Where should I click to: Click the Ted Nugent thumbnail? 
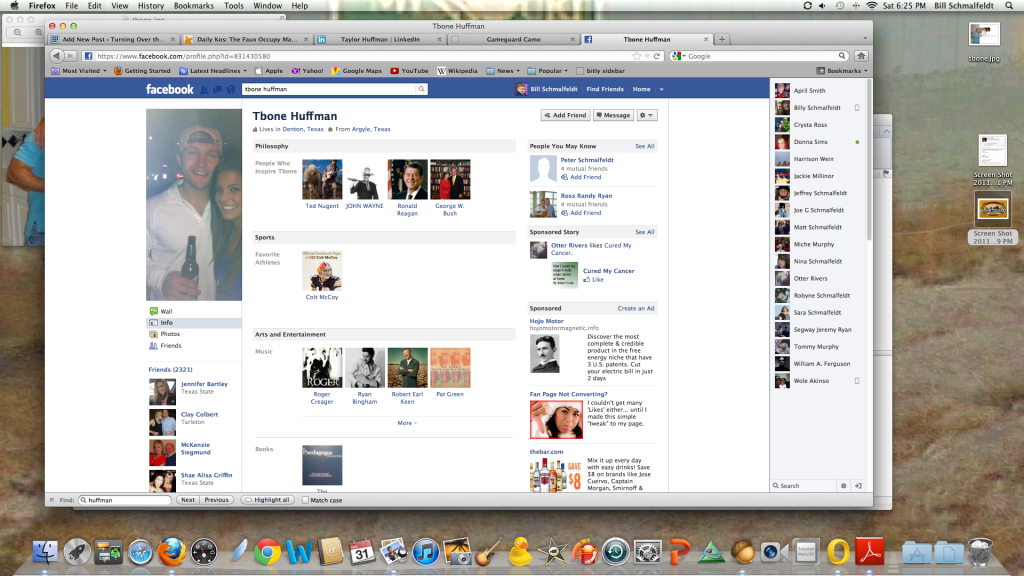322,180
